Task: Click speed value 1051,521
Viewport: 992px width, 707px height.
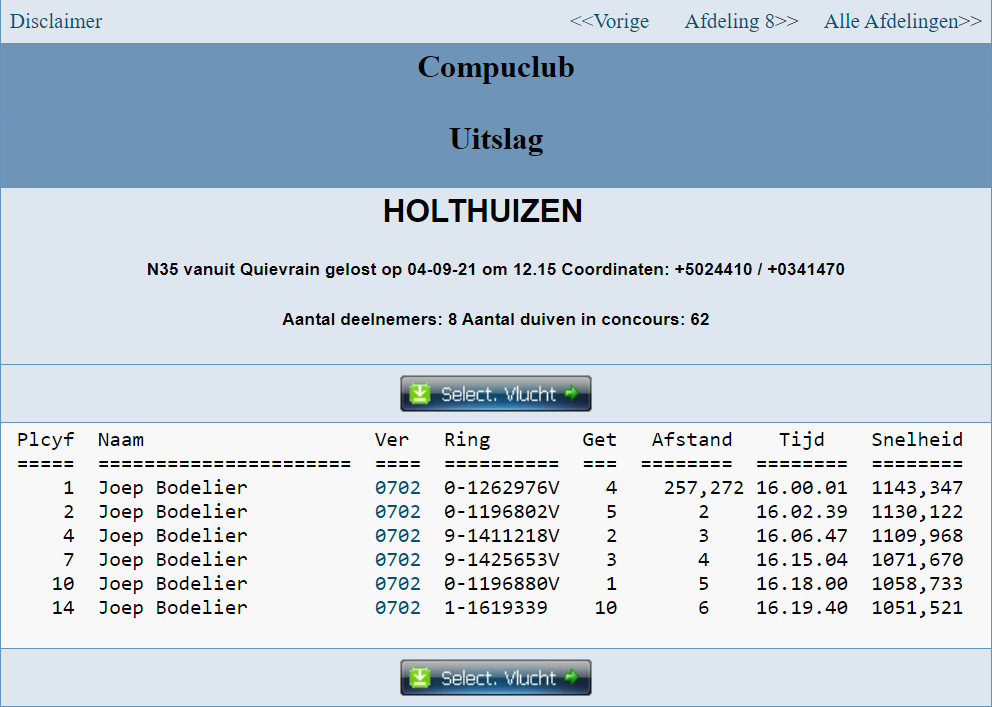Action: coord(917,608)
